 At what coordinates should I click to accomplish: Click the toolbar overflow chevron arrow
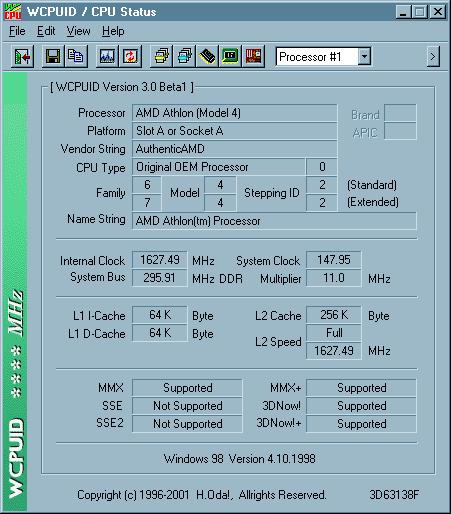[433, 57]
